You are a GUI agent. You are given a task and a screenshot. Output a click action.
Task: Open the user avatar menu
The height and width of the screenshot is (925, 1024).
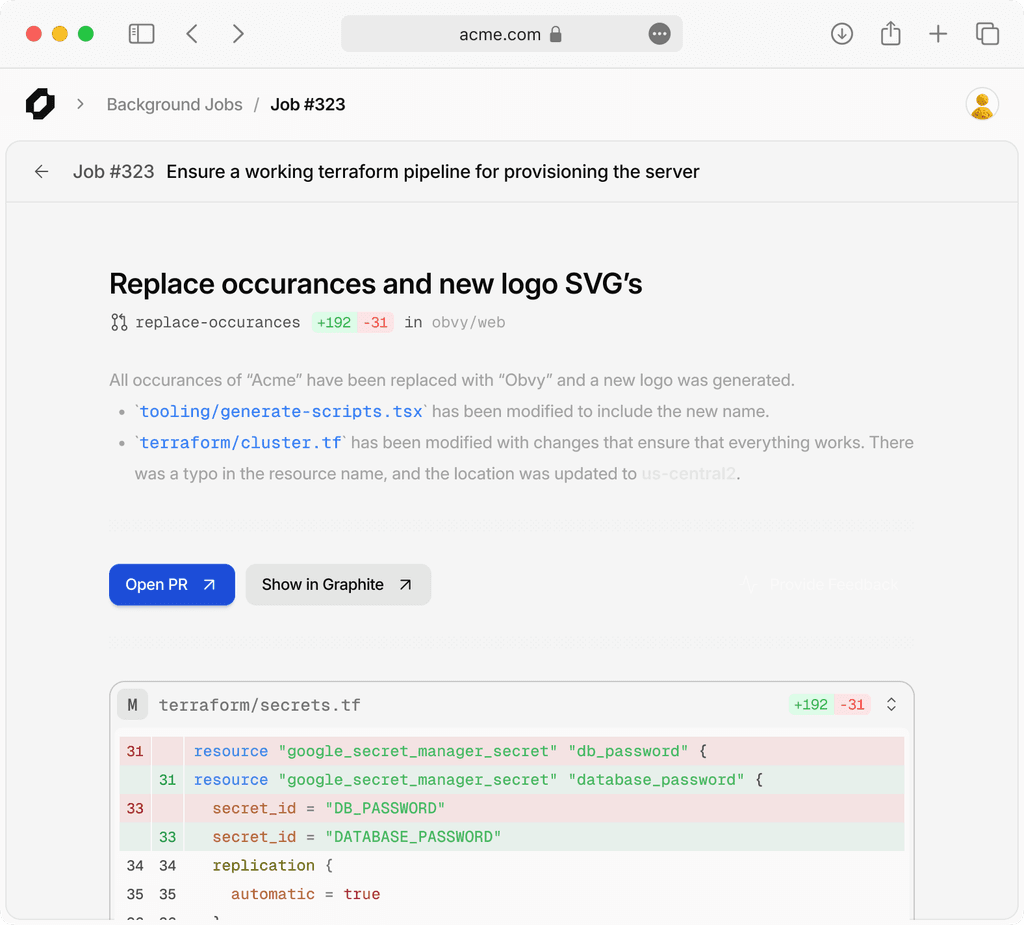click(982, 105)
